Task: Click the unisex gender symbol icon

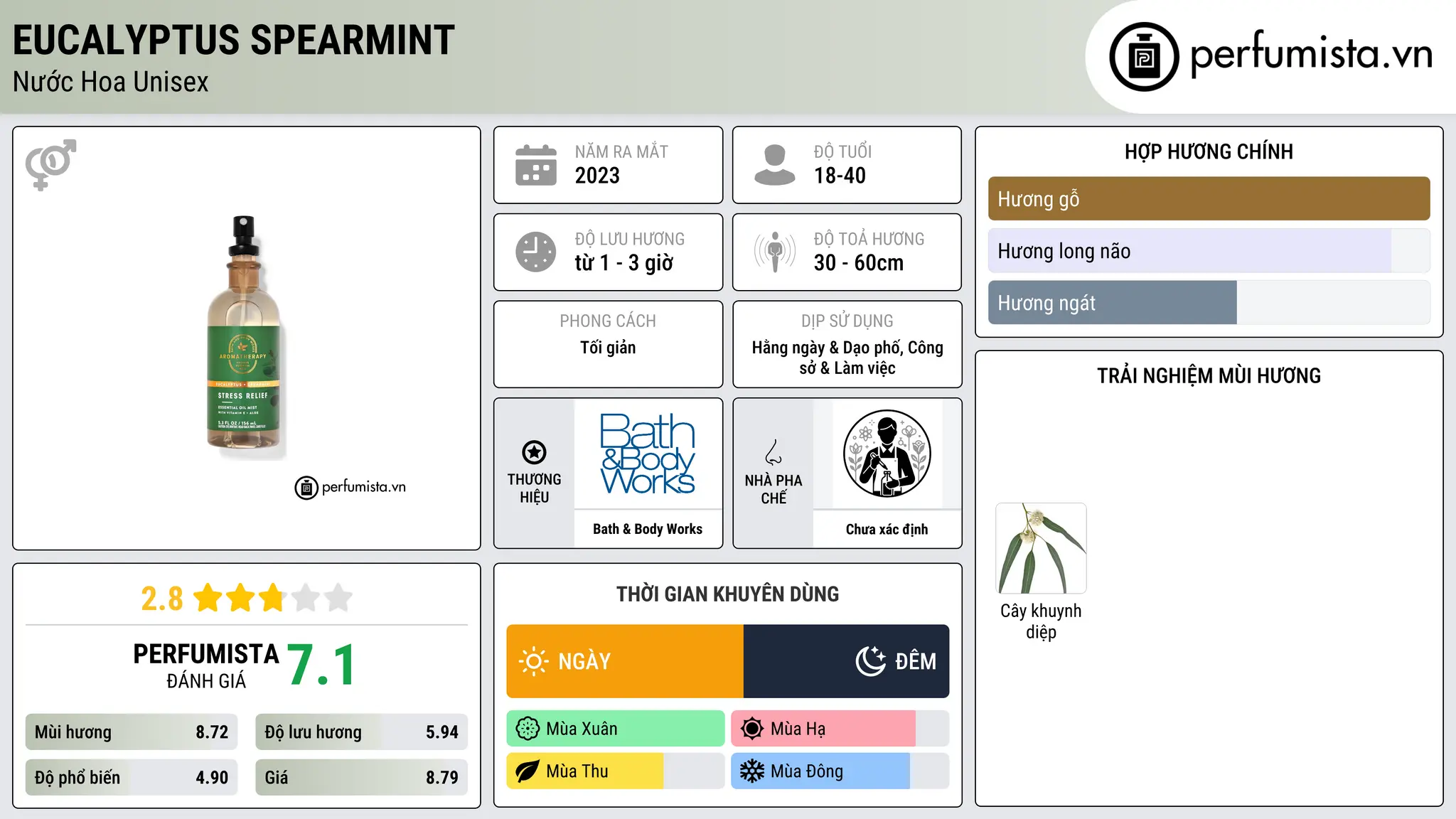Action: click(50, 164)
